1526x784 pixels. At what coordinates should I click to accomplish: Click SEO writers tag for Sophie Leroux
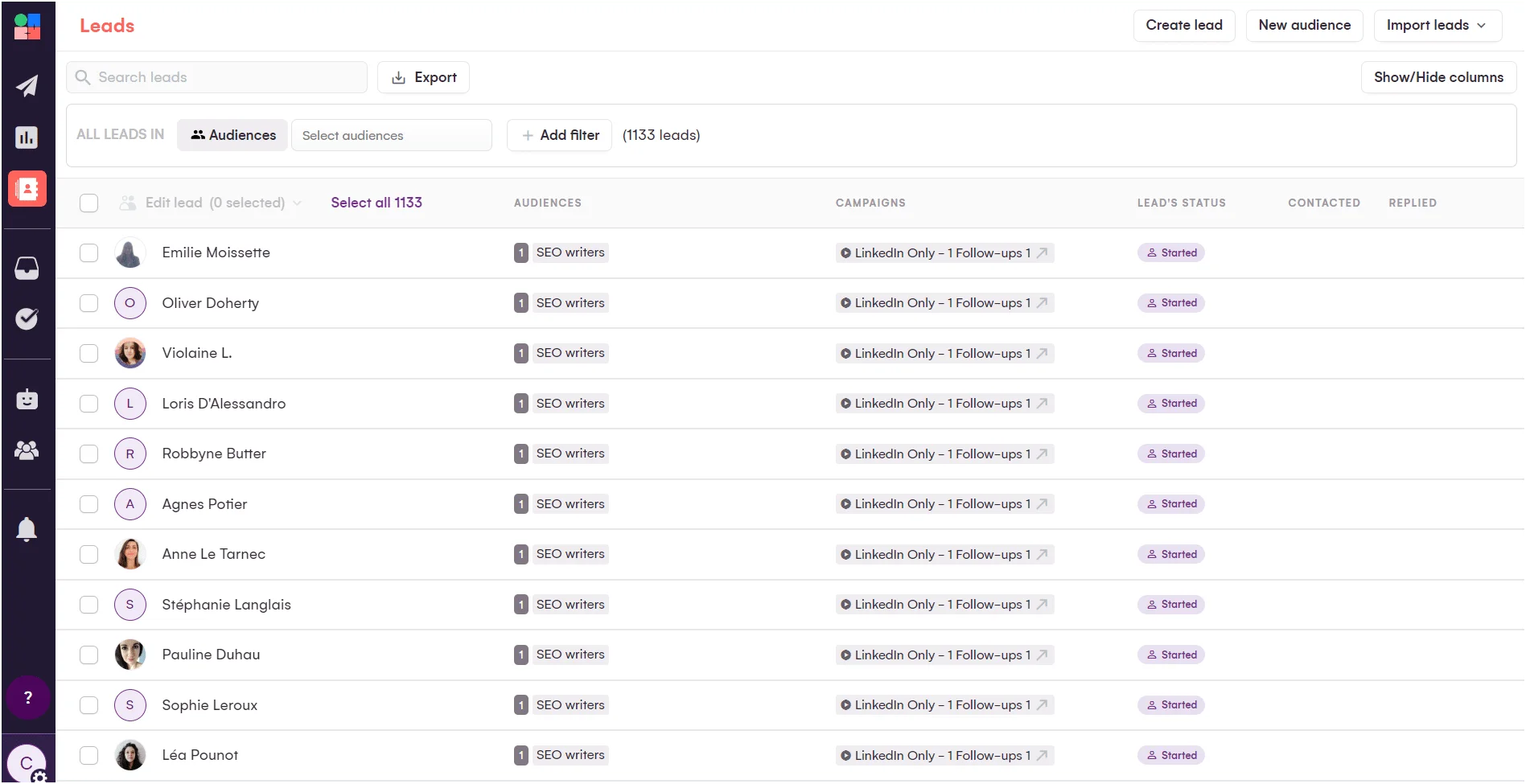click(x=570, y=705)
